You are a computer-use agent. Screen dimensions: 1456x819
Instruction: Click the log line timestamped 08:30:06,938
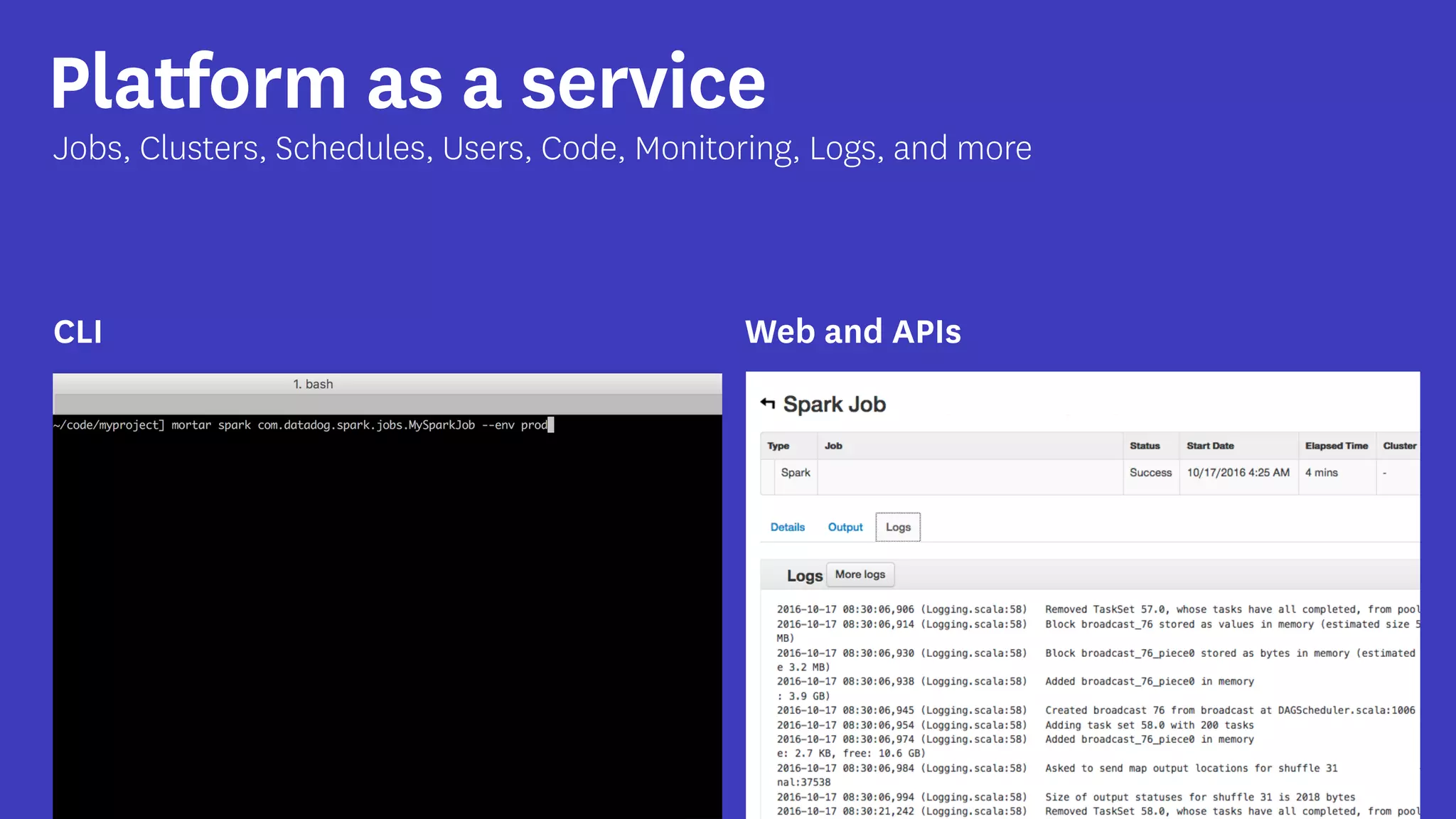1015,688
